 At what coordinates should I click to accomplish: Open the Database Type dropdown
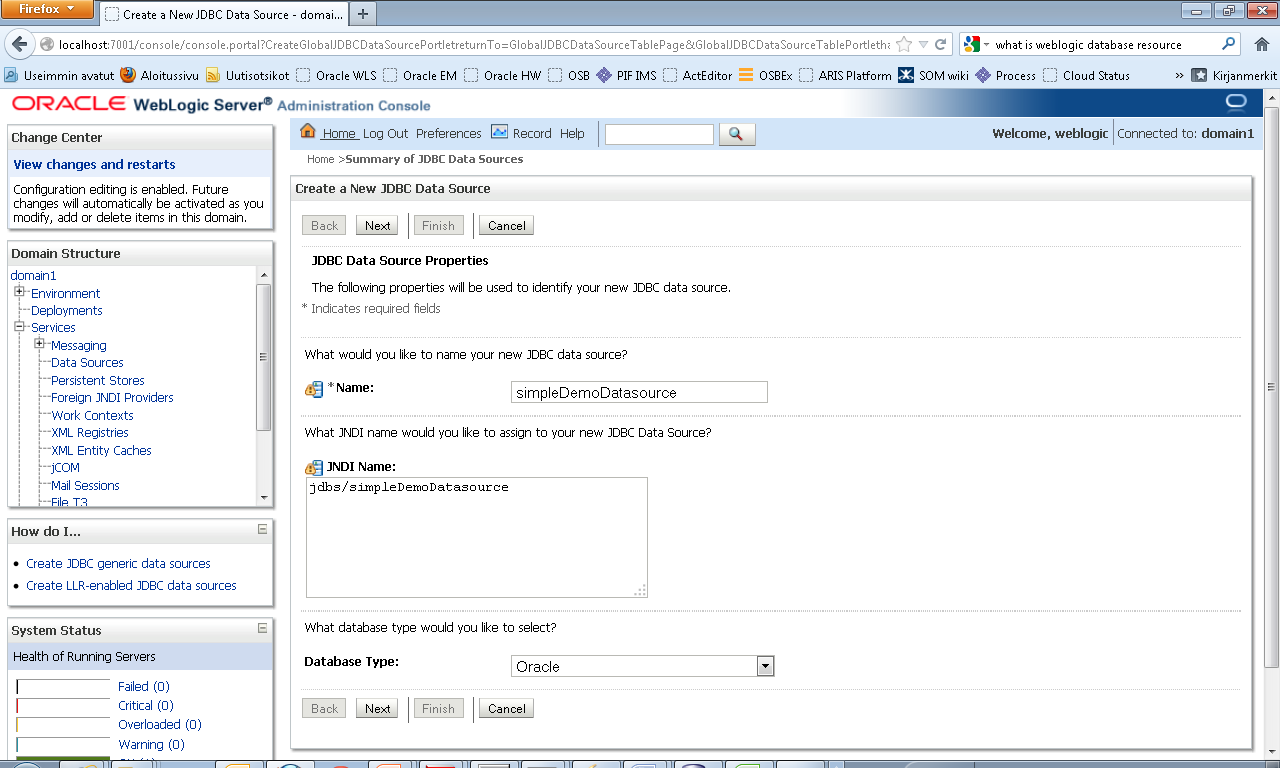pyautogui.click(x=765, y=665)
